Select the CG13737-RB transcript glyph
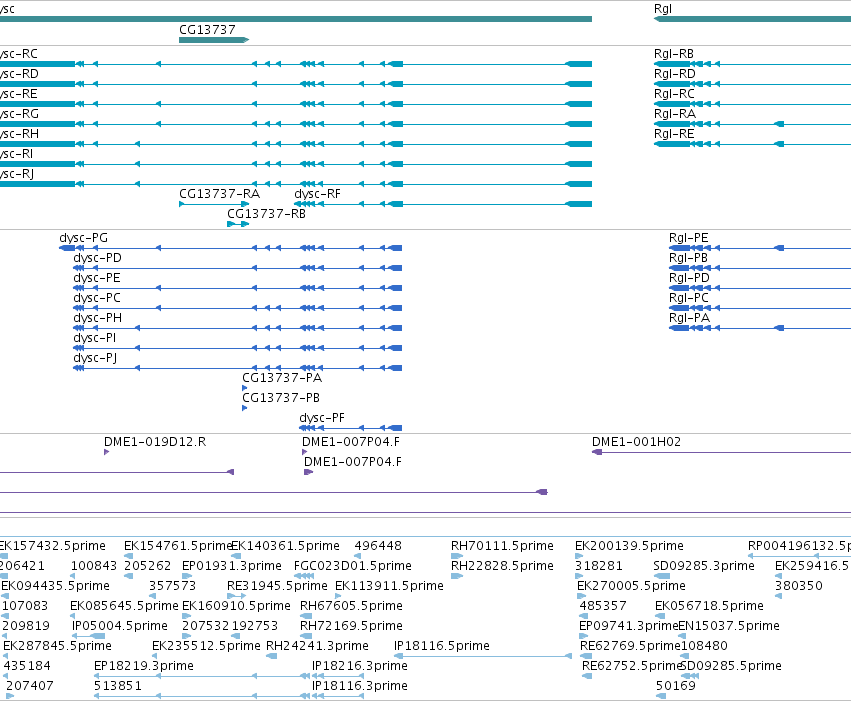 [x=238, y=224]
